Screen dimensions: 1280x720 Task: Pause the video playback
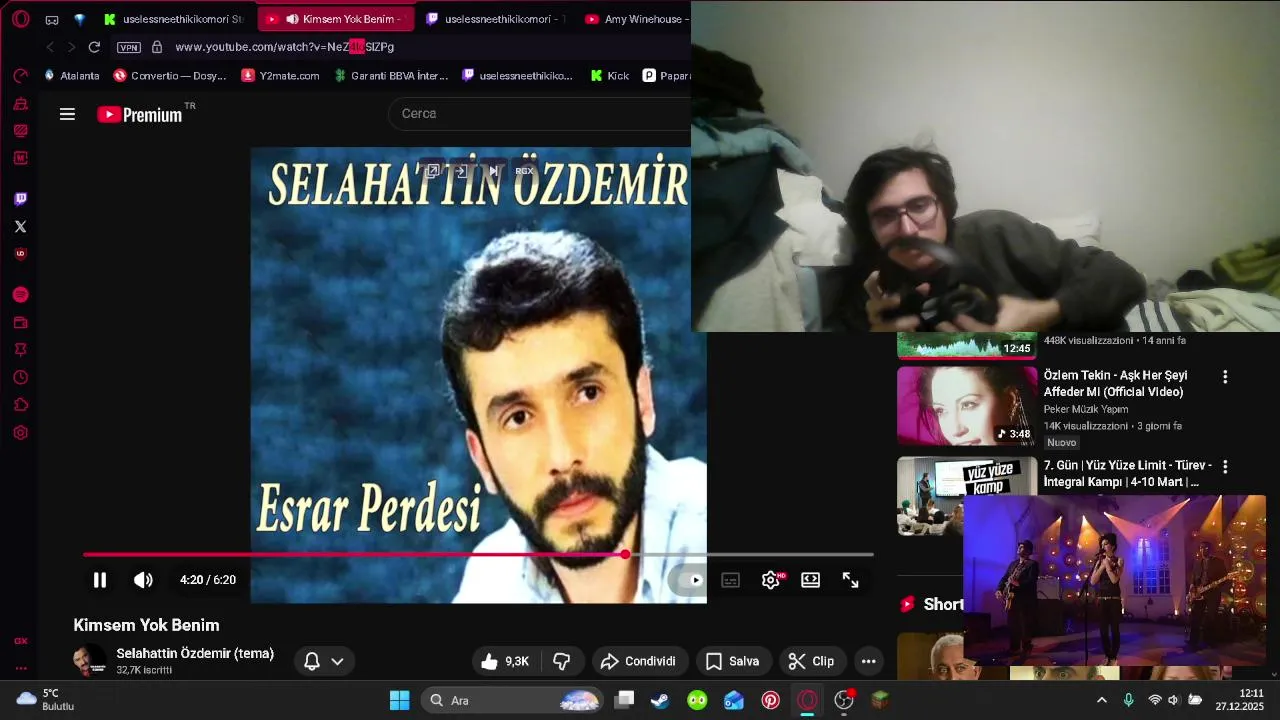point(100,580)
